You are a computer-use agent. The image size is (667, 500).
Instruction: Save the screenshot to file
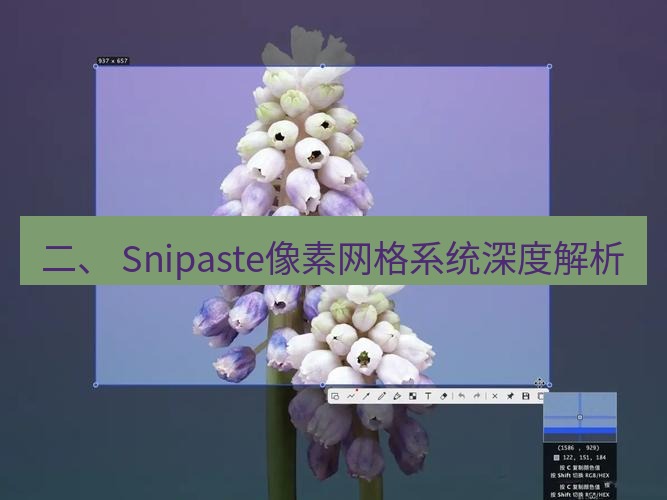pyautogui.click(x=526, y=396)
